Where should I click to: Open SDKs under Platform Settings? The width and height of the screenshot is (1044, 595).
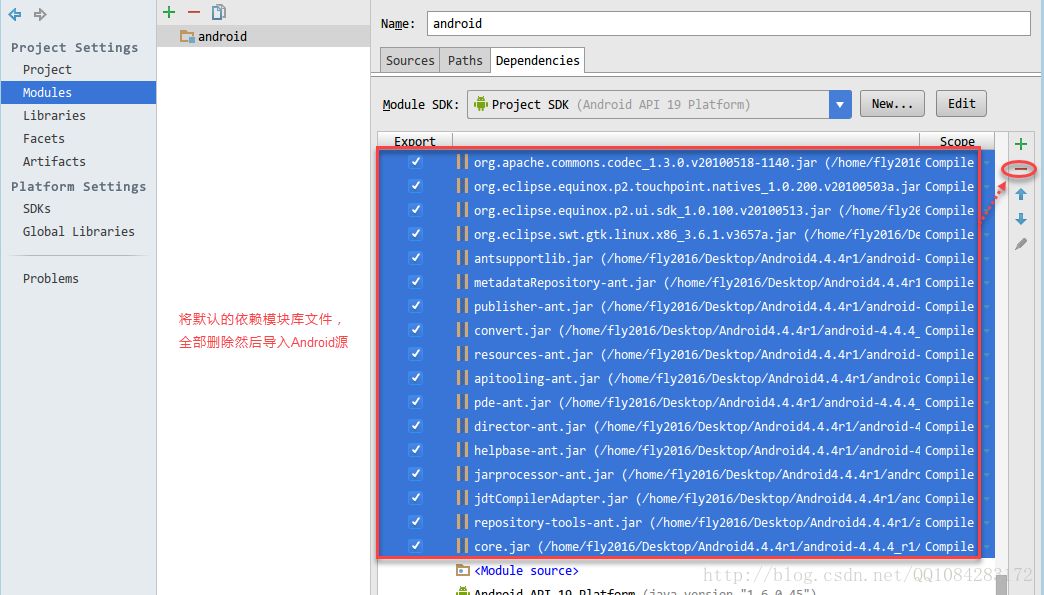pyautogui.click(x=37, y=208)
